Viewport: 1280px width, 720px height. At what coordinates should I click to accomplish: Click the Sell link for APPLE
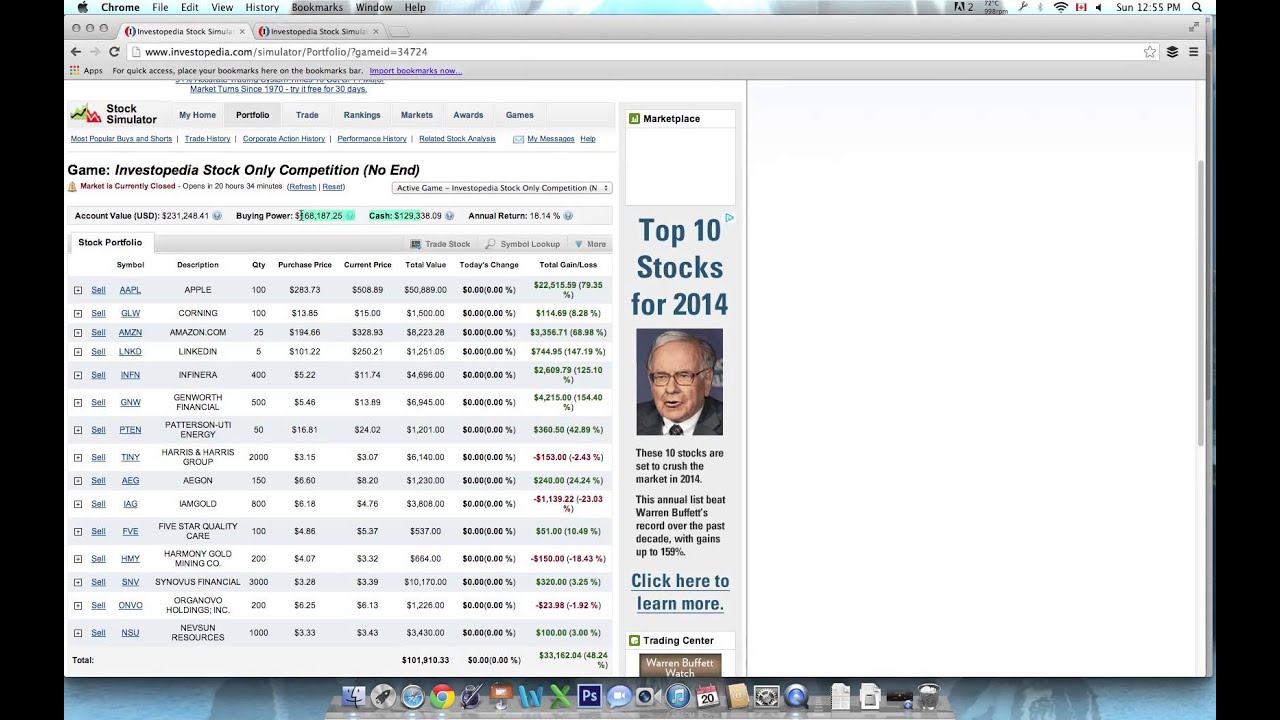(98, 290)
